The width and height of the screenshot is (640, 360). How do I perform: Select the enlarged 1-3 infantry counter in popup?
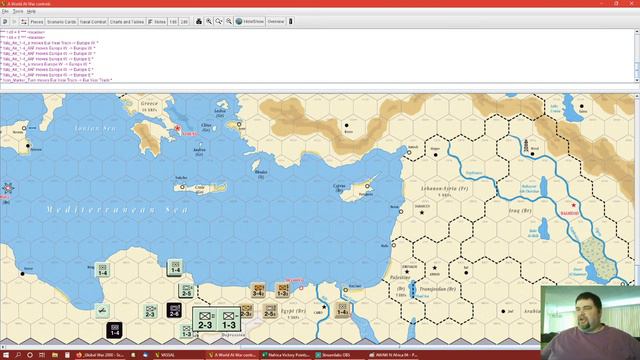pos(229,320)
